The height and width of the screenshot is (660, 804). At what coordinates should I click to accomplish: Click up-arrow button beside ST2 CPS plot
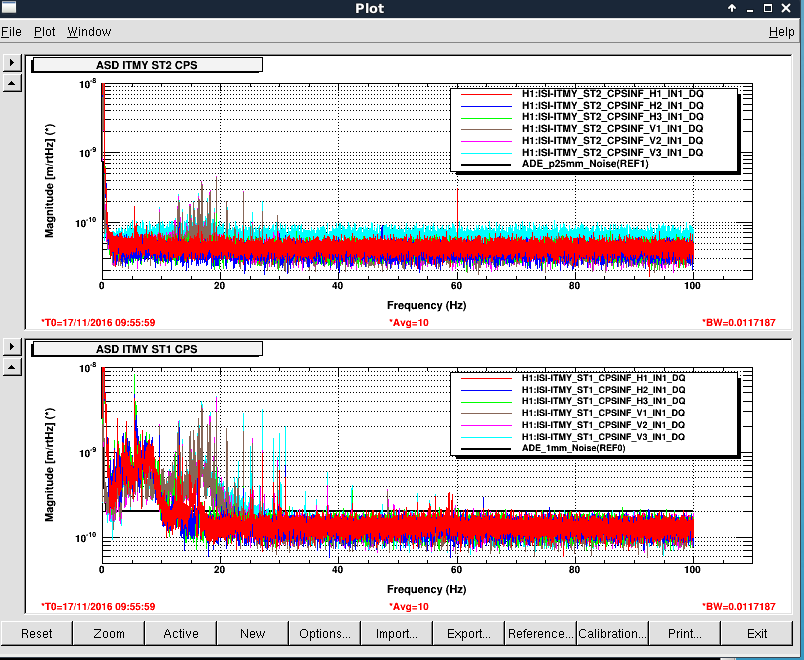coord(12,82)
